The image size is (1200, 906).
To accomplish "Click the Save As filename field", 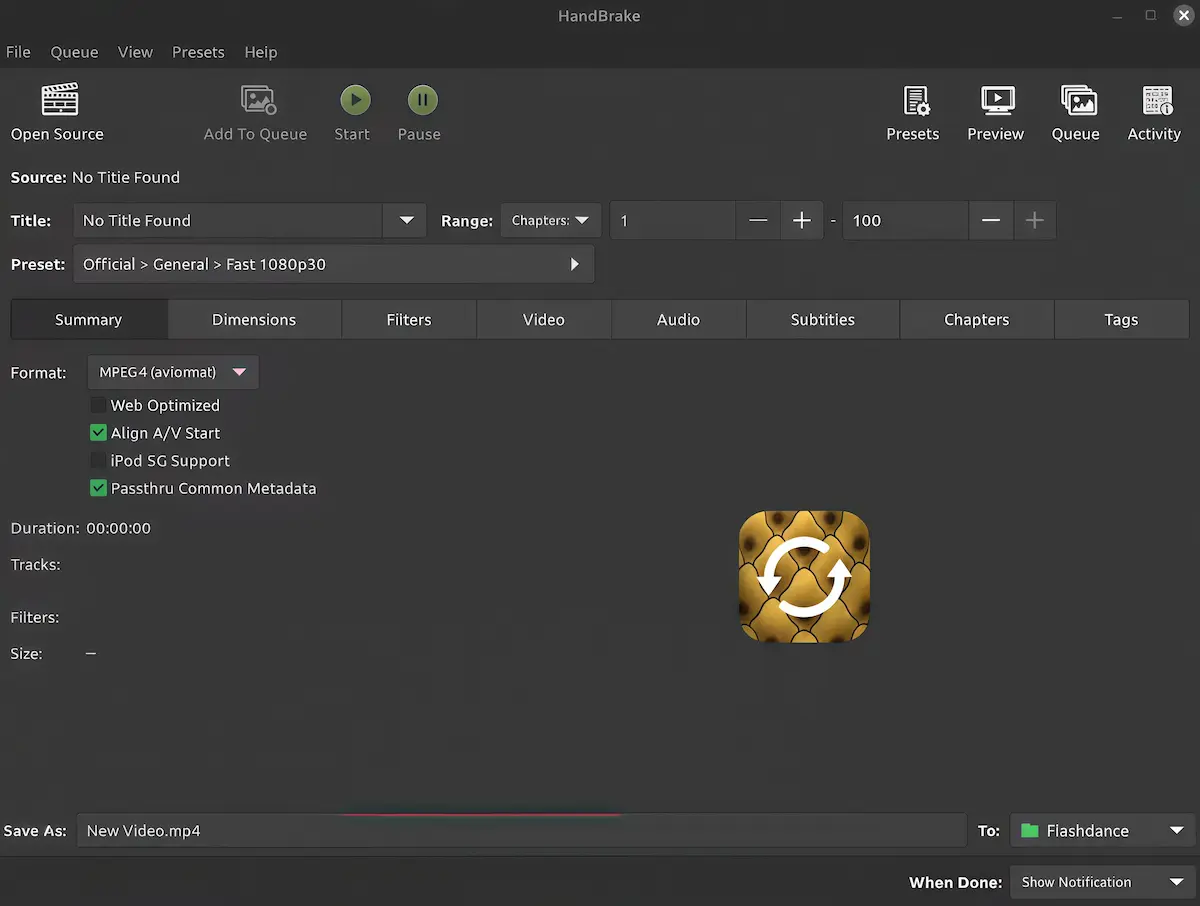I will (x=400, y=830).
